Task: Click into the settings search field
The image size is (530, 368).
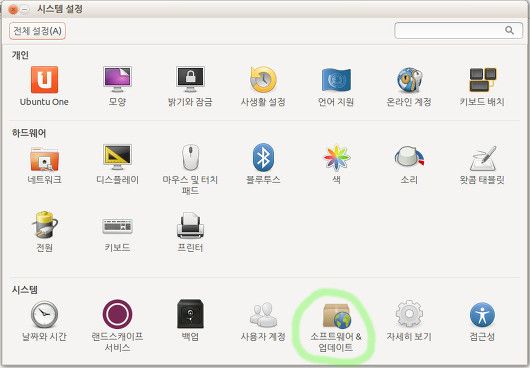Action: coord(458,31)
